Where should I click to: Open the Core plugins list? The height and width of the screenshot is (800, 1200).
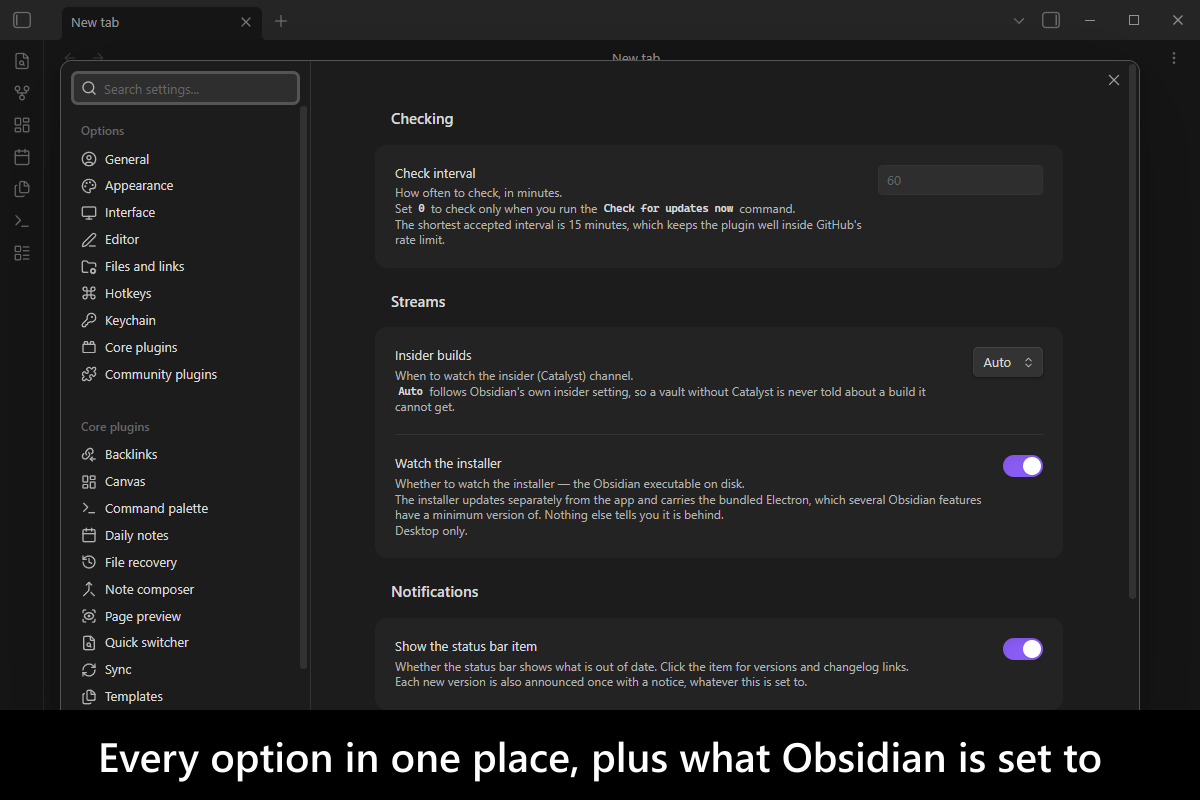pyautogui.click(x=185, y=348)
